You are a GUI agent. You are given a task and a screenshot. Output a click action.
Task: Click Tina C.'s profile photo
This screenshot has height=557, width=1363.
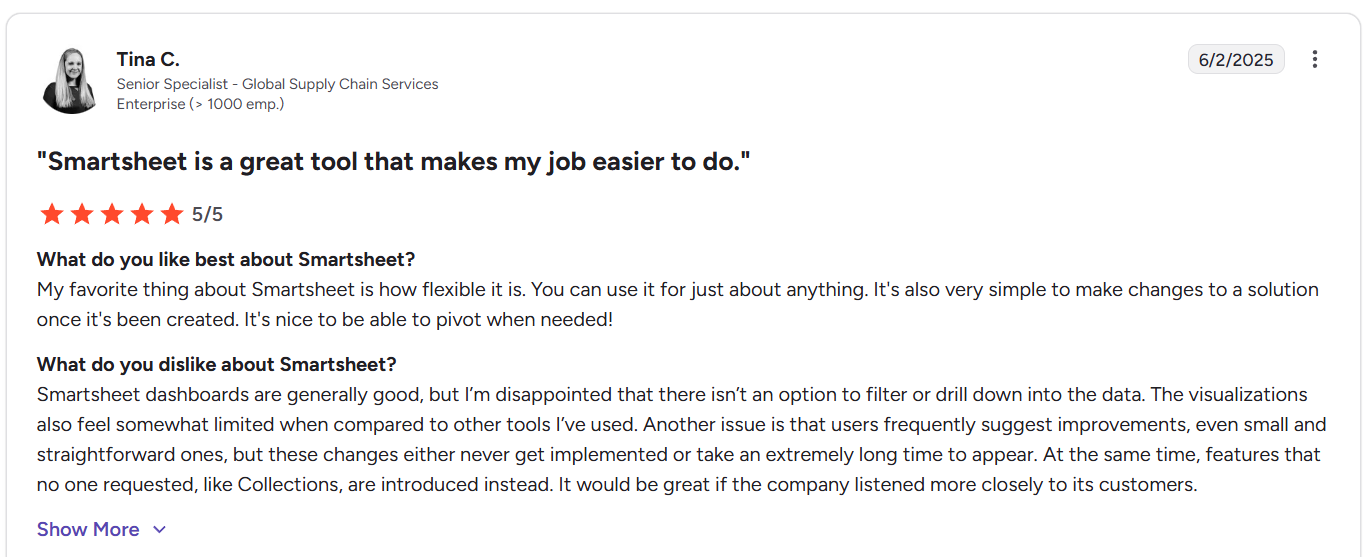click(70, 80)
